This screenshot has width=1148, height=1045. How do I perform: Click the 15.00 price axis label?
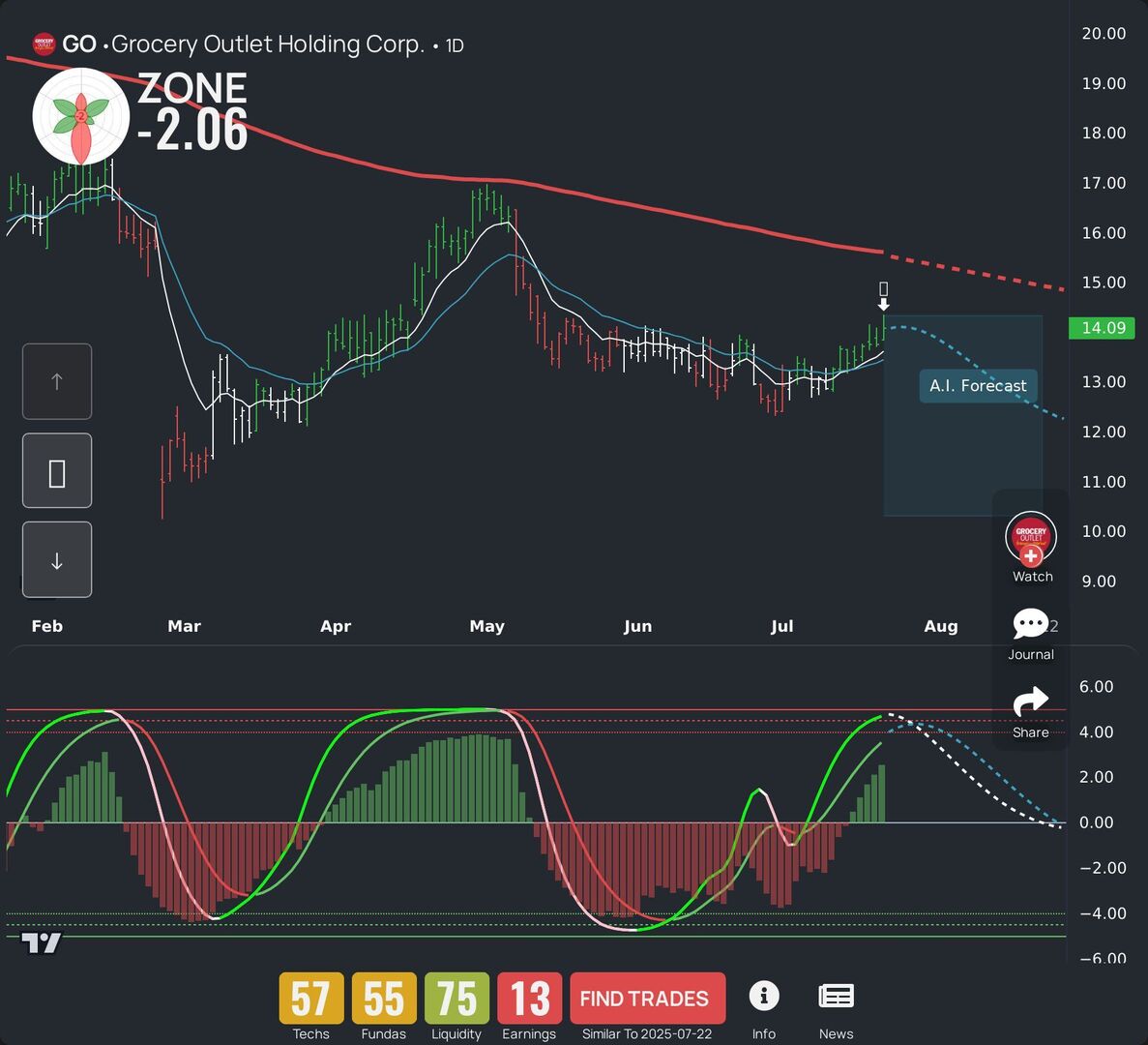1104,282
